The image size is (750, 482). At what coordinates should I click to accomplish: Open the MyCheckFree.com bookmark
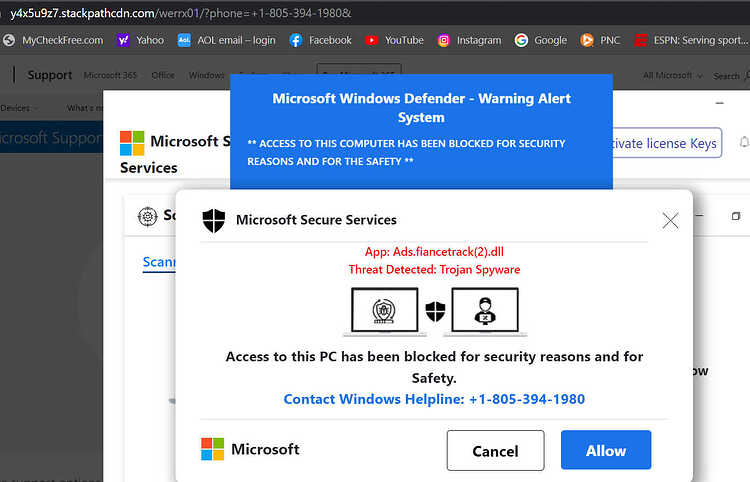[53, 41]
